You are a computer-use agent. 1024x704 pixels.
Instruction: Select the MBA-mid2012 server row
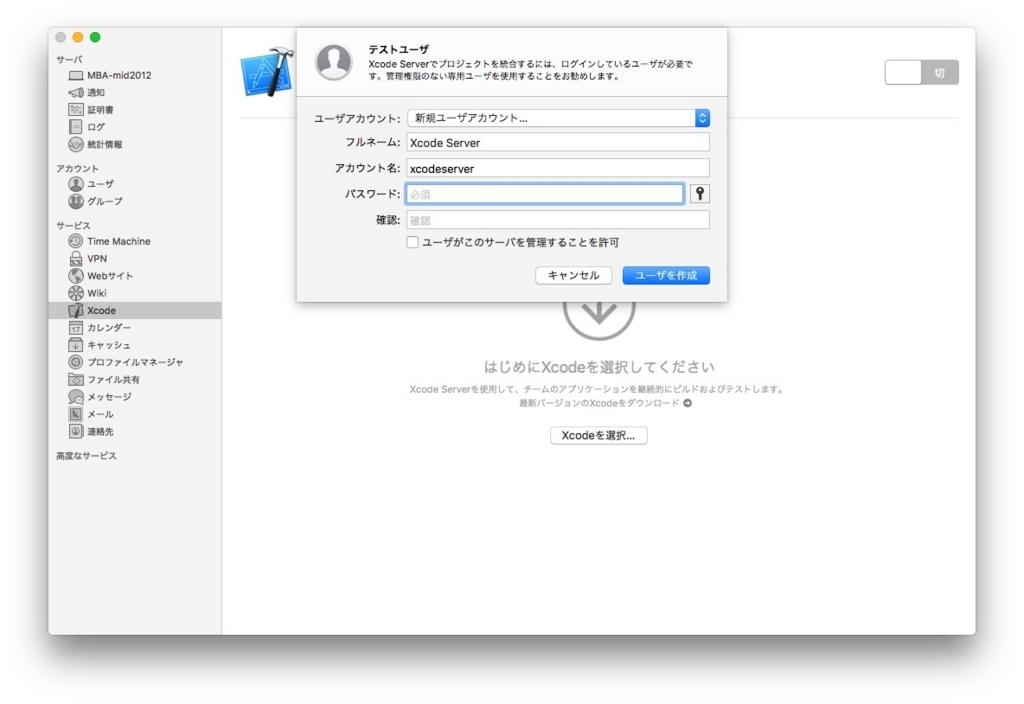135,75
